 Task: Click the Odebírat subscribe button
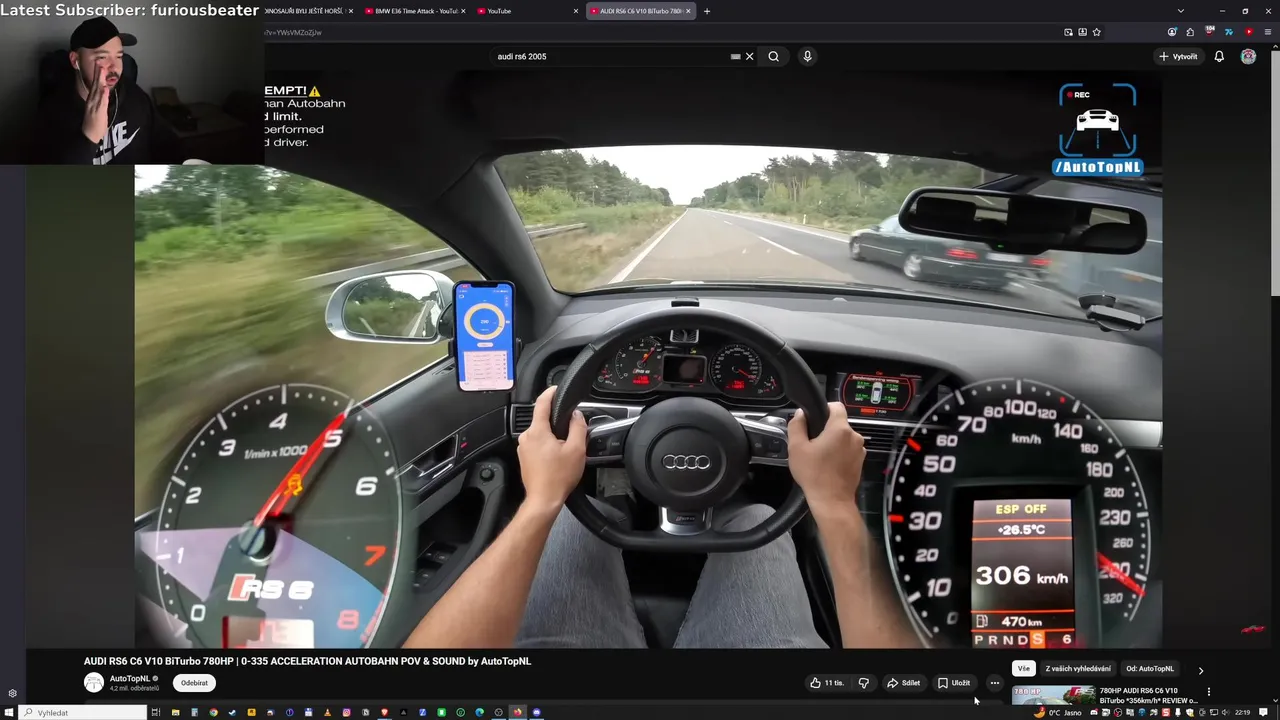(x=194, y=683)
